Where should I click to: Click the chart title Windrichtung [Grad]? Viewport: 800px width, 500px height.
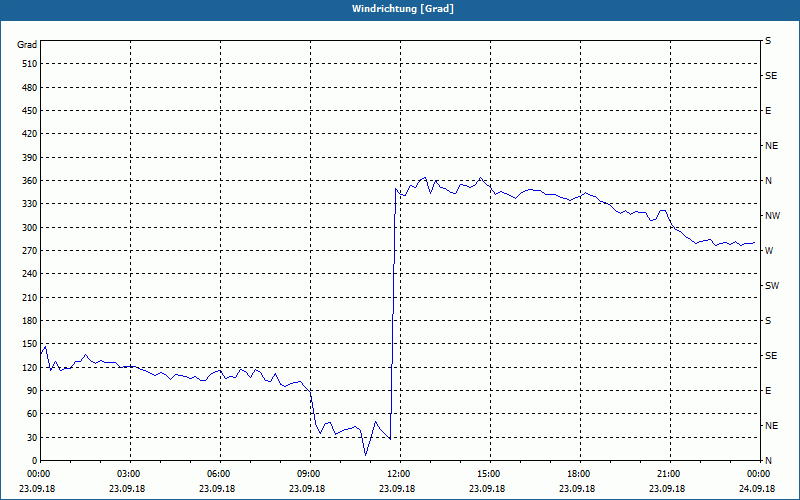[403, 9]
